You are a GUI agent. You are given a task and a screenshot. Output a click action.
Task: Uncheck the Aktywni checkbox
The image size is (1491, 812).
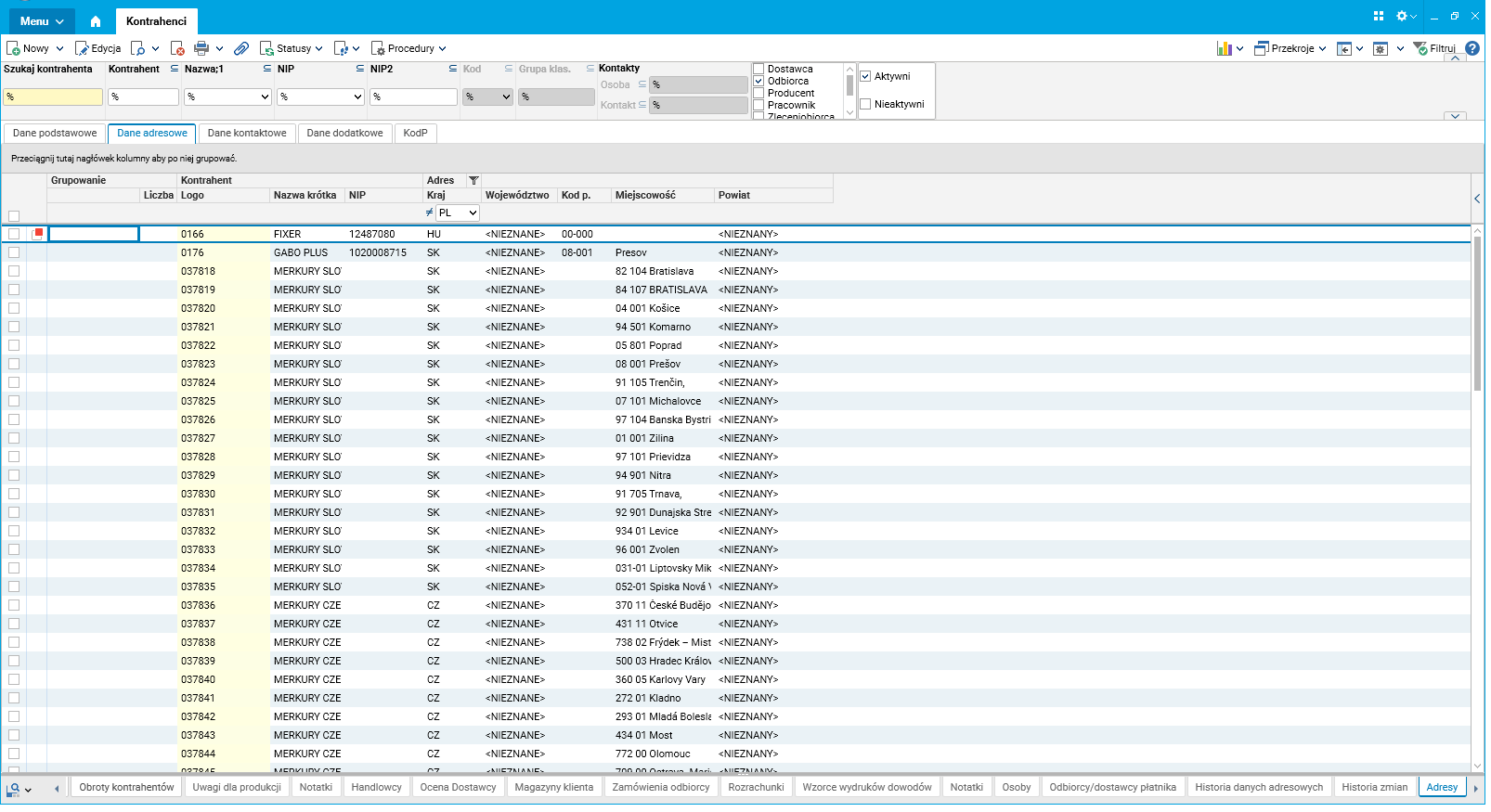click(865, 76)
